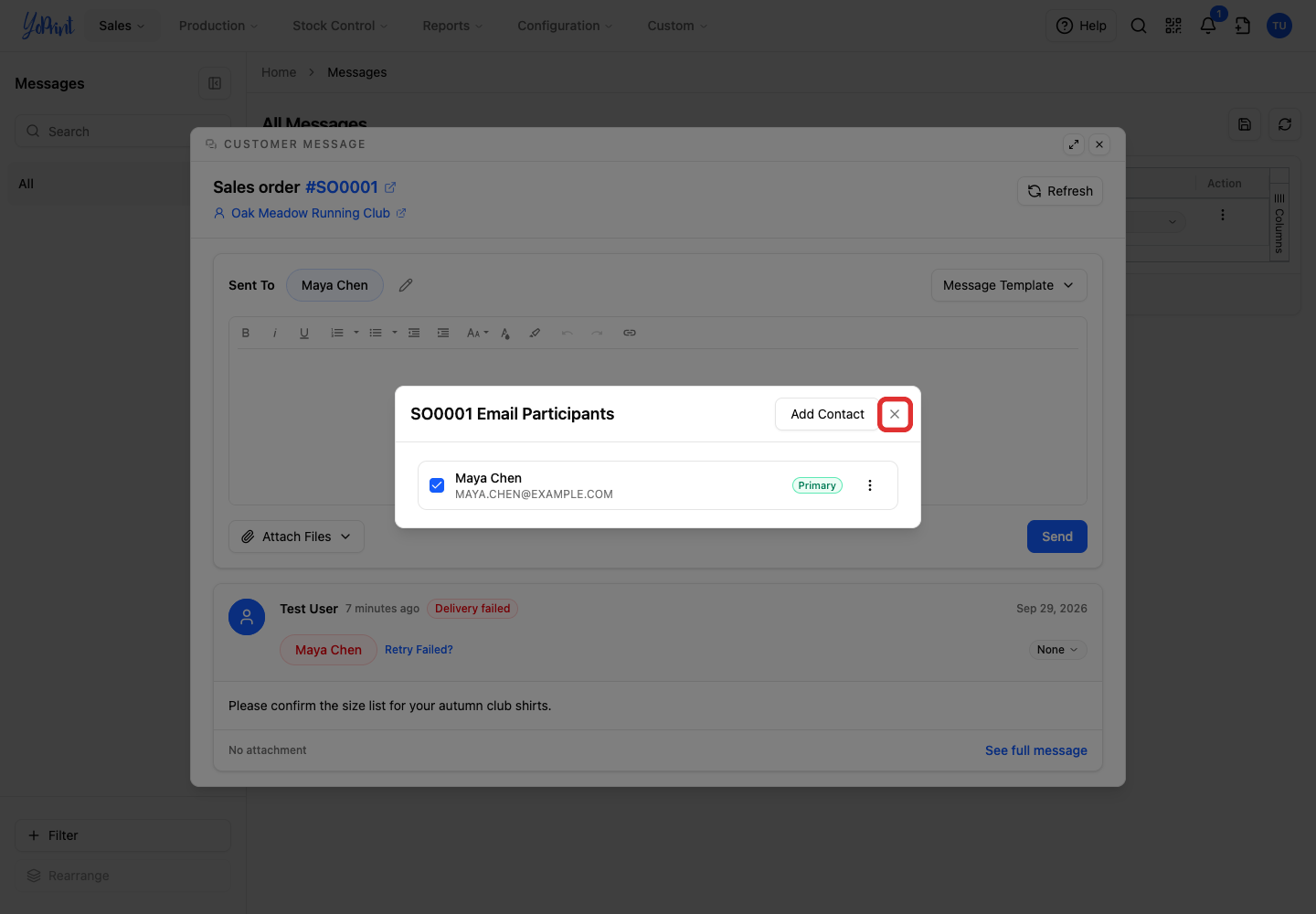
Task: Undo last edit in editor
Action: (x=568, y=333)
